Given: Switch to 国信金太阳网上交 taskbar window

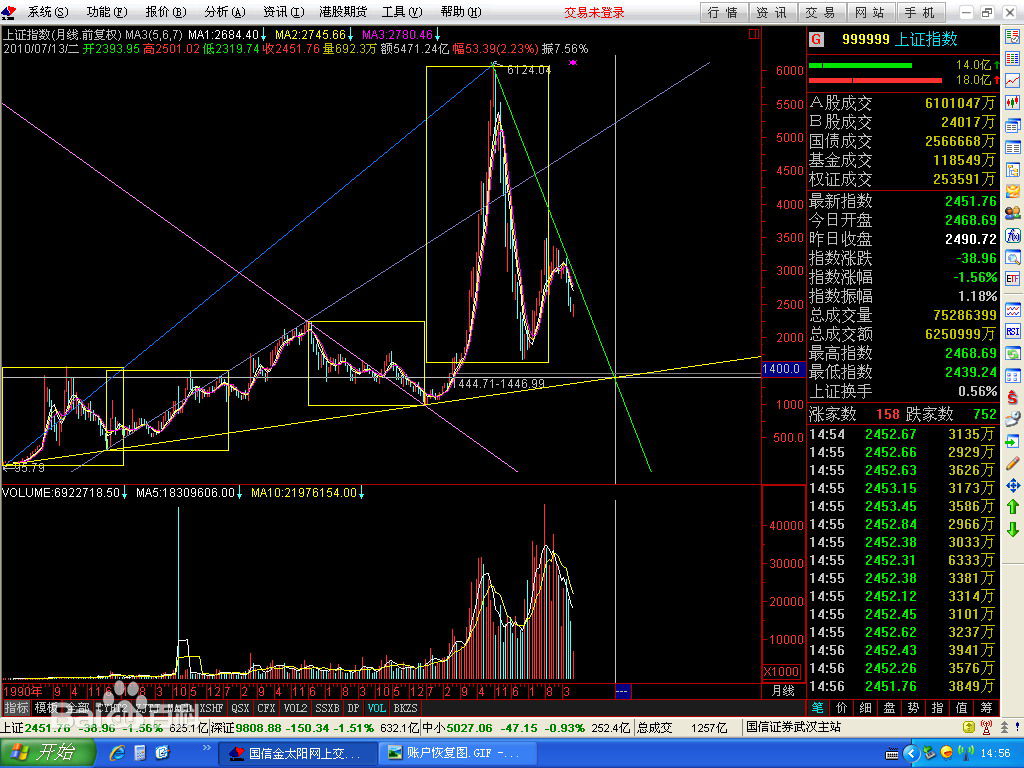Looking at the screenshot, I should 297,753.
